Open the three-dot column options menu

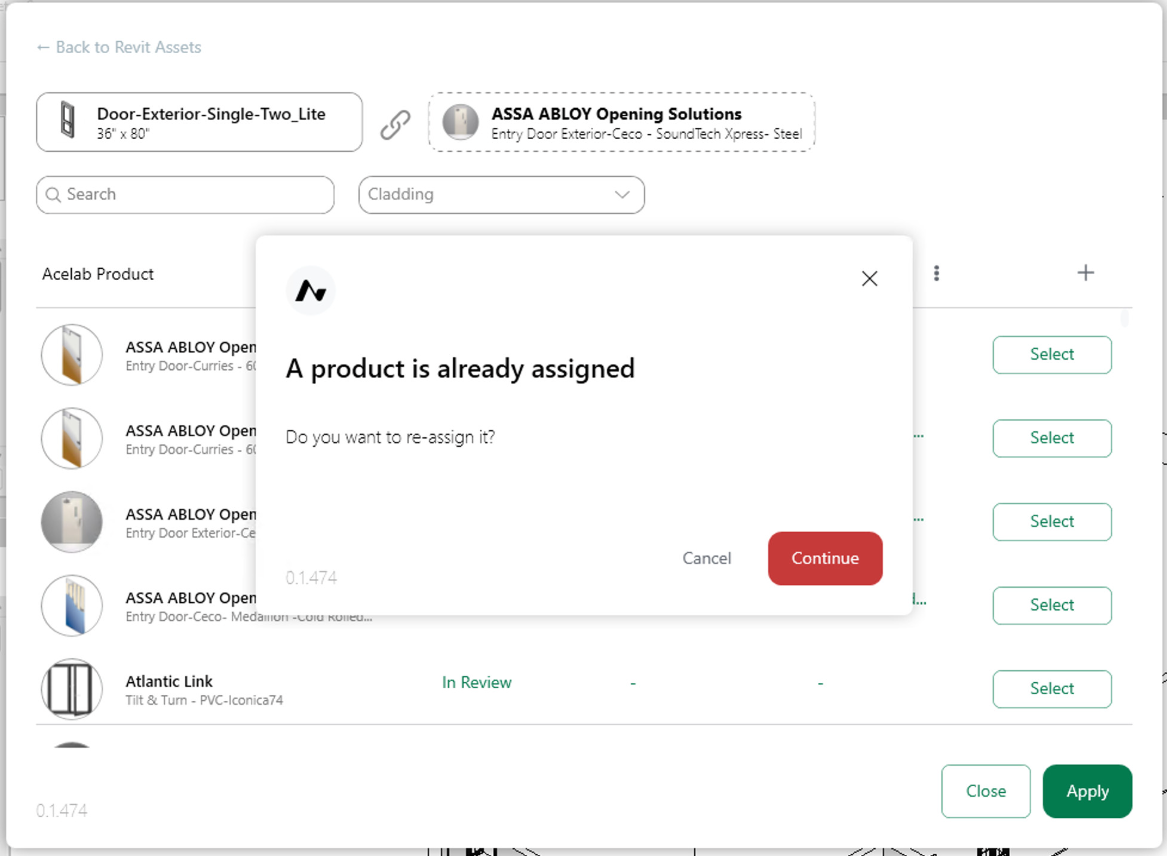[x=936, y=273]
